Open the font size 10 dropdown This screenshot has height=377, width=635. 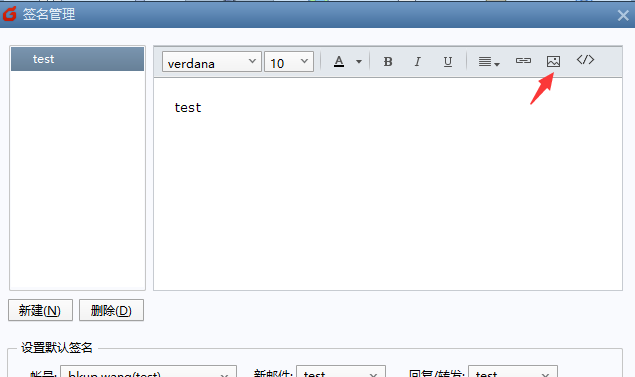coord(289,62)
